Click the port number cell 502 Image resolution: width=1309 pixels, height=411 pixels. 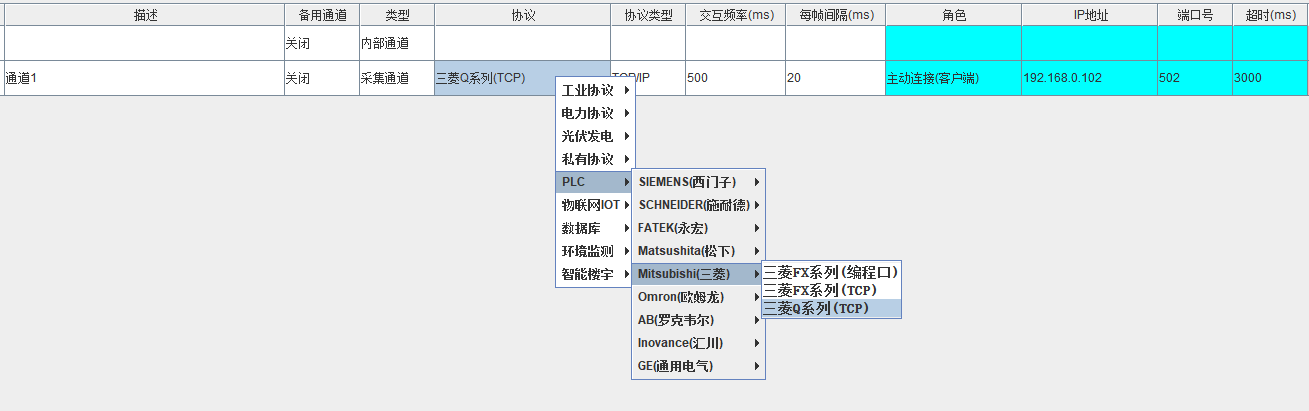1193,78
